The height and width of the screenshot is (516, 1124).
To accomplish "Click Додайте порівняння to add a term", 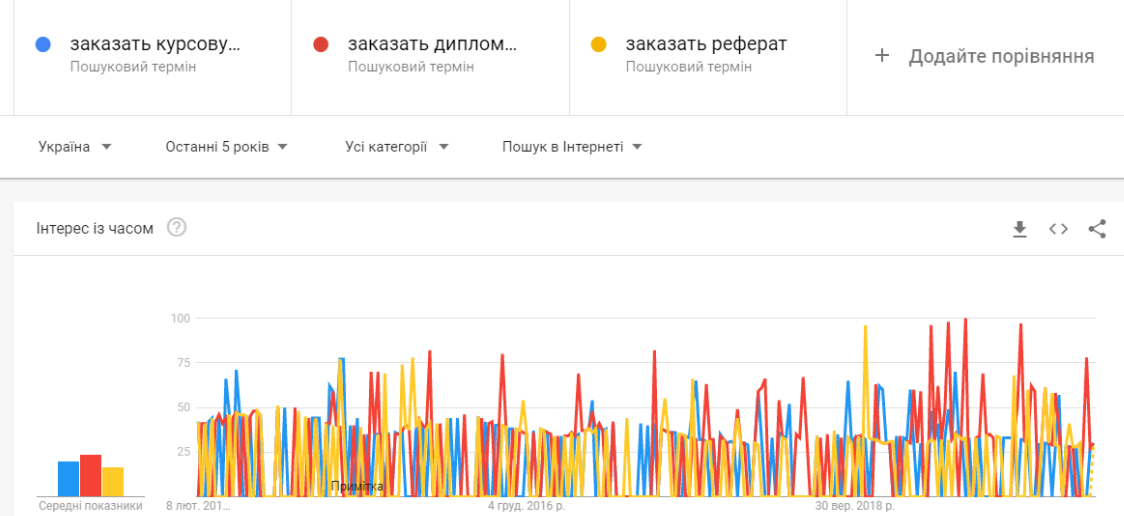I will click(x=1001, y=57).
